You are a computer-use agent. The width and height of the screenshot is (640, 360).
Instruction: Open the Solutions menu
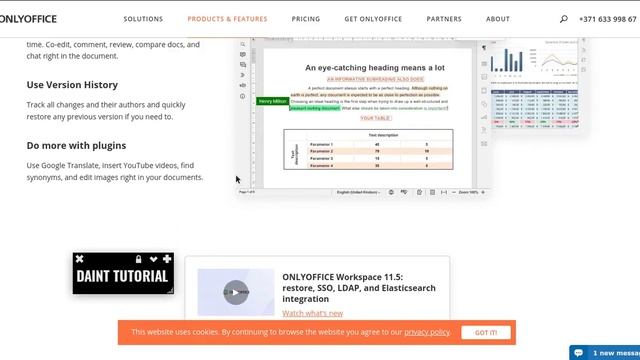[x=143, y=19]
